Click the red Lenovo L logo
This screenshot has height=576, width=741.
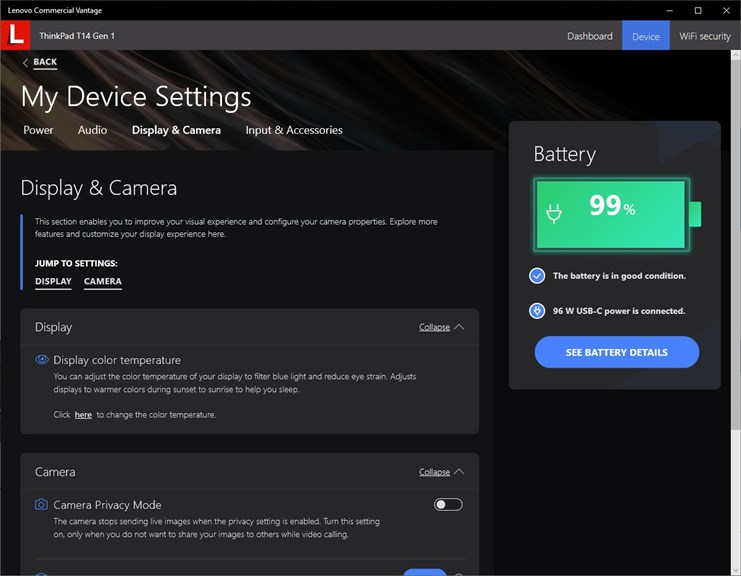pyautogui.click(x=15, y=35)
